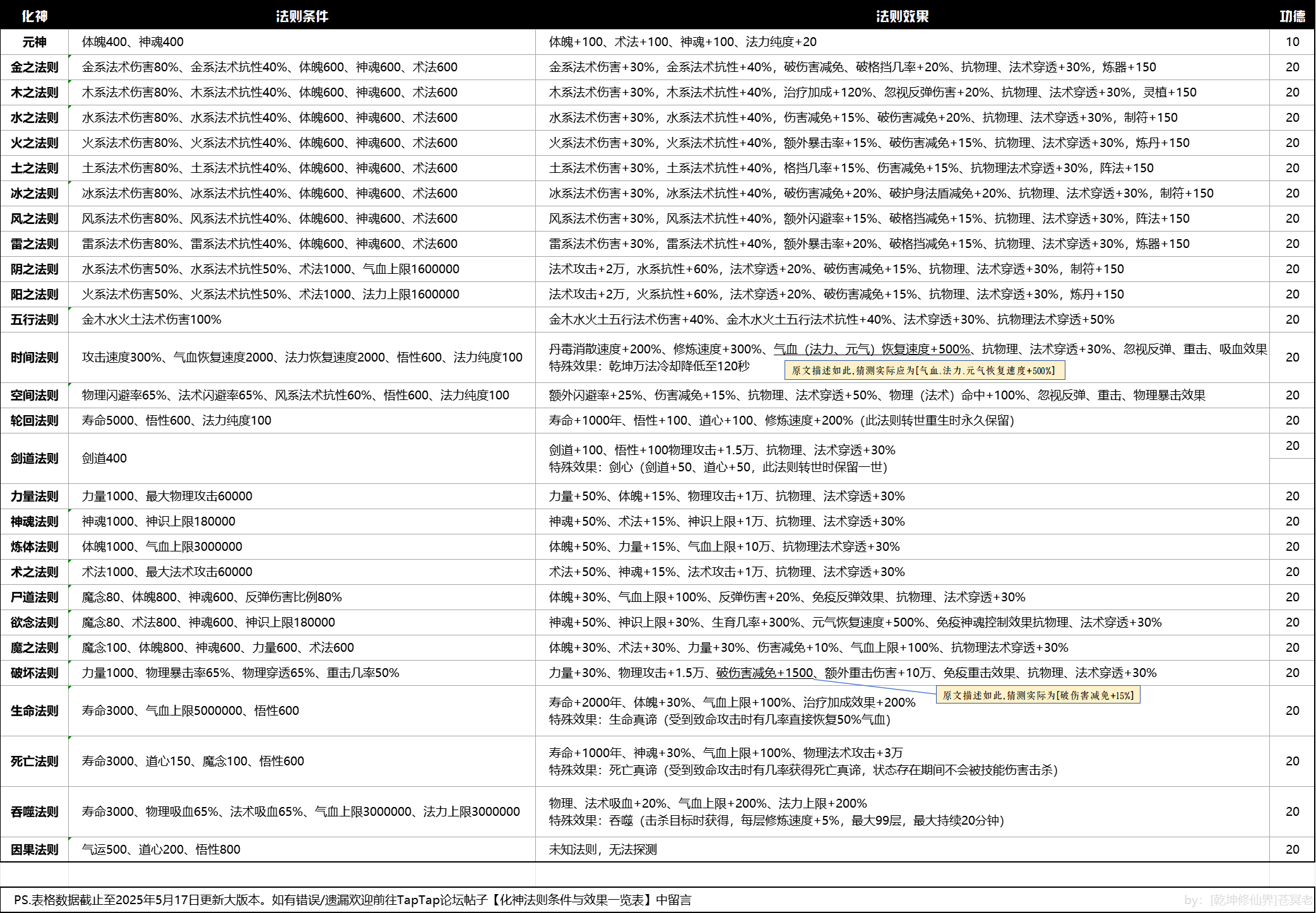Select the 功德 value for 因果法则
Viewport: 1316px width, 913px height.
tap(1292, 849)
